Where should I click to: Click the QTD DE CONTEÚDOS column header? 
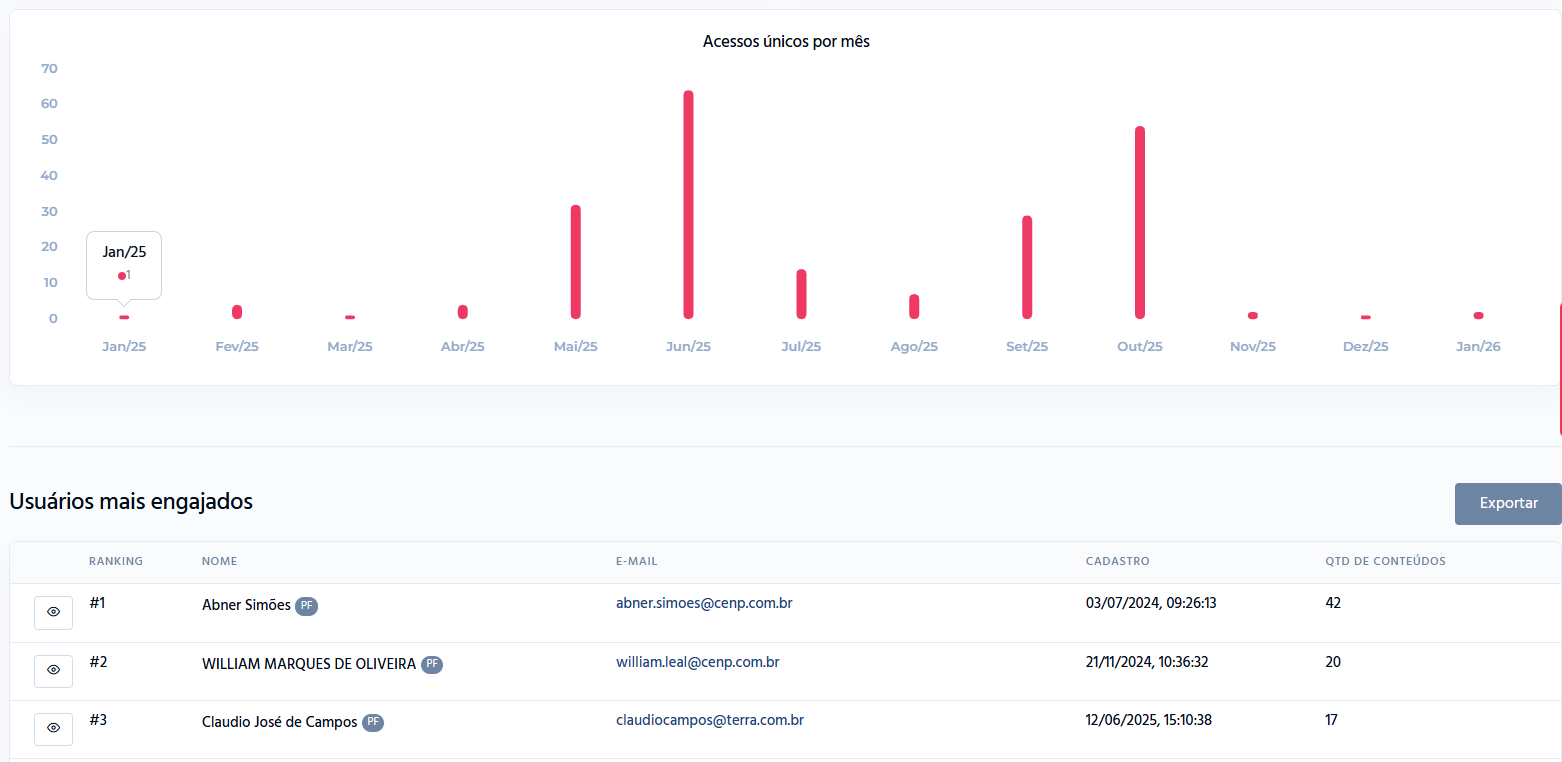click(x=1385, y=561)
